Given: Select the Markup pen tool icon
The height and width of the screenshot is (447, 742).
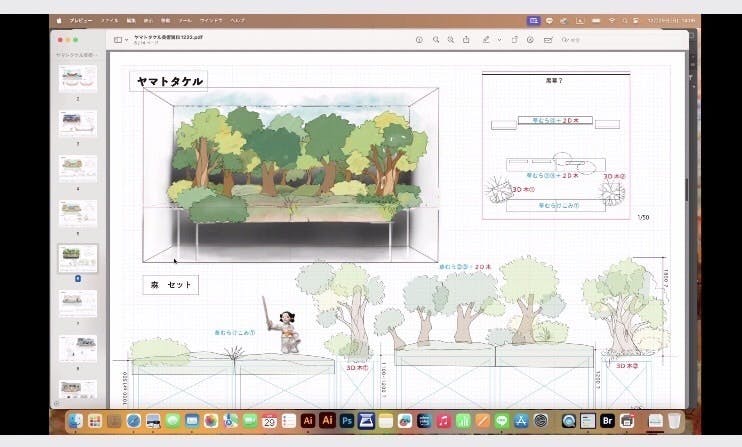Looking at the screenshot, I should (485, 40).
